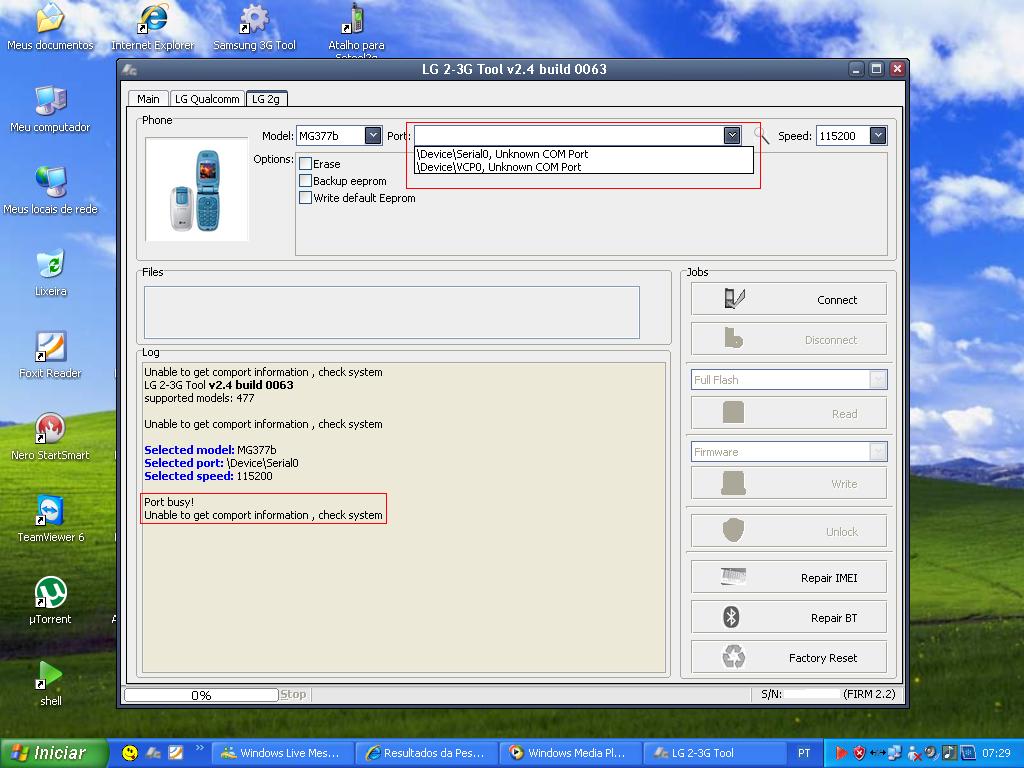The image size is (1024, 768).
Task: Click the S/N serial number field
Action: coord(812,694)
